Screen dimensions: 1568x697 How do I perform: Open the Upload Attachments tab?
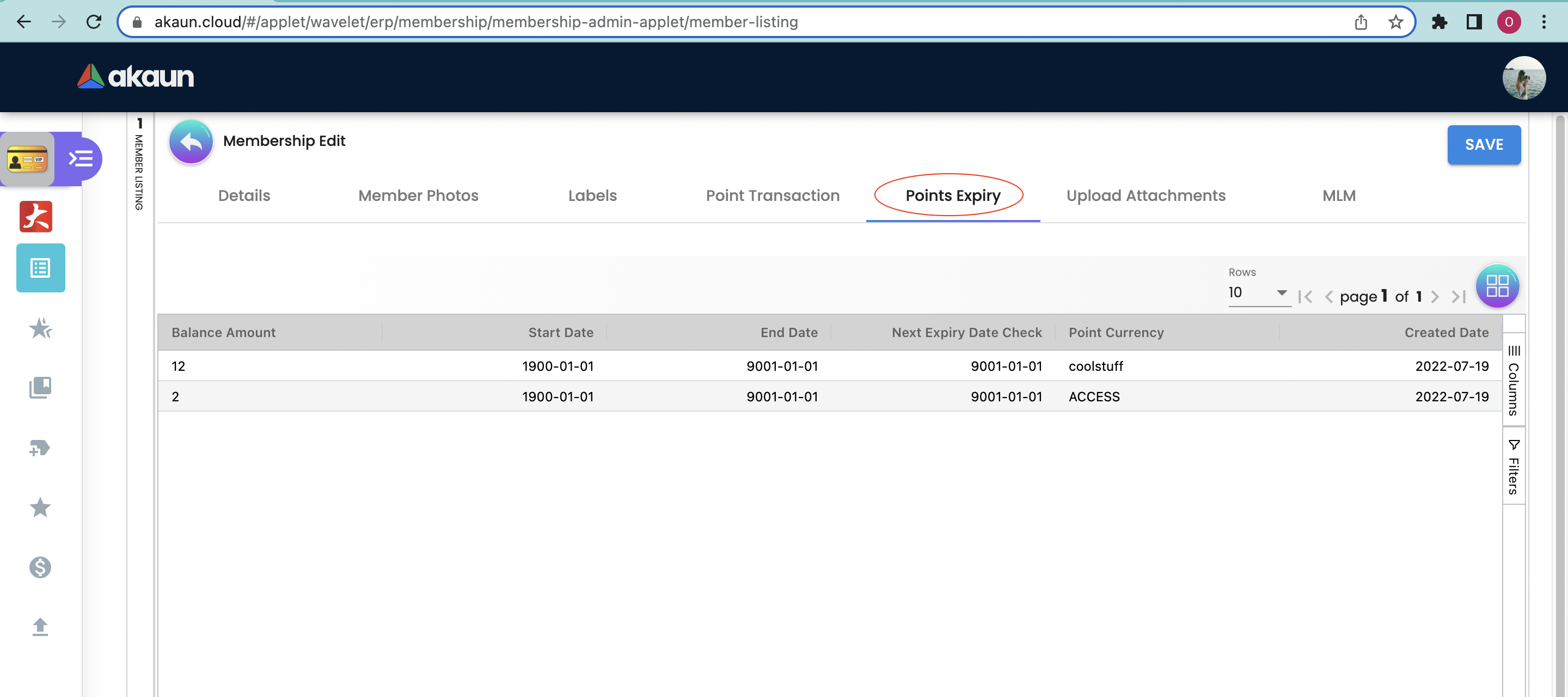pyautogui.click(x=1145, y=195)
